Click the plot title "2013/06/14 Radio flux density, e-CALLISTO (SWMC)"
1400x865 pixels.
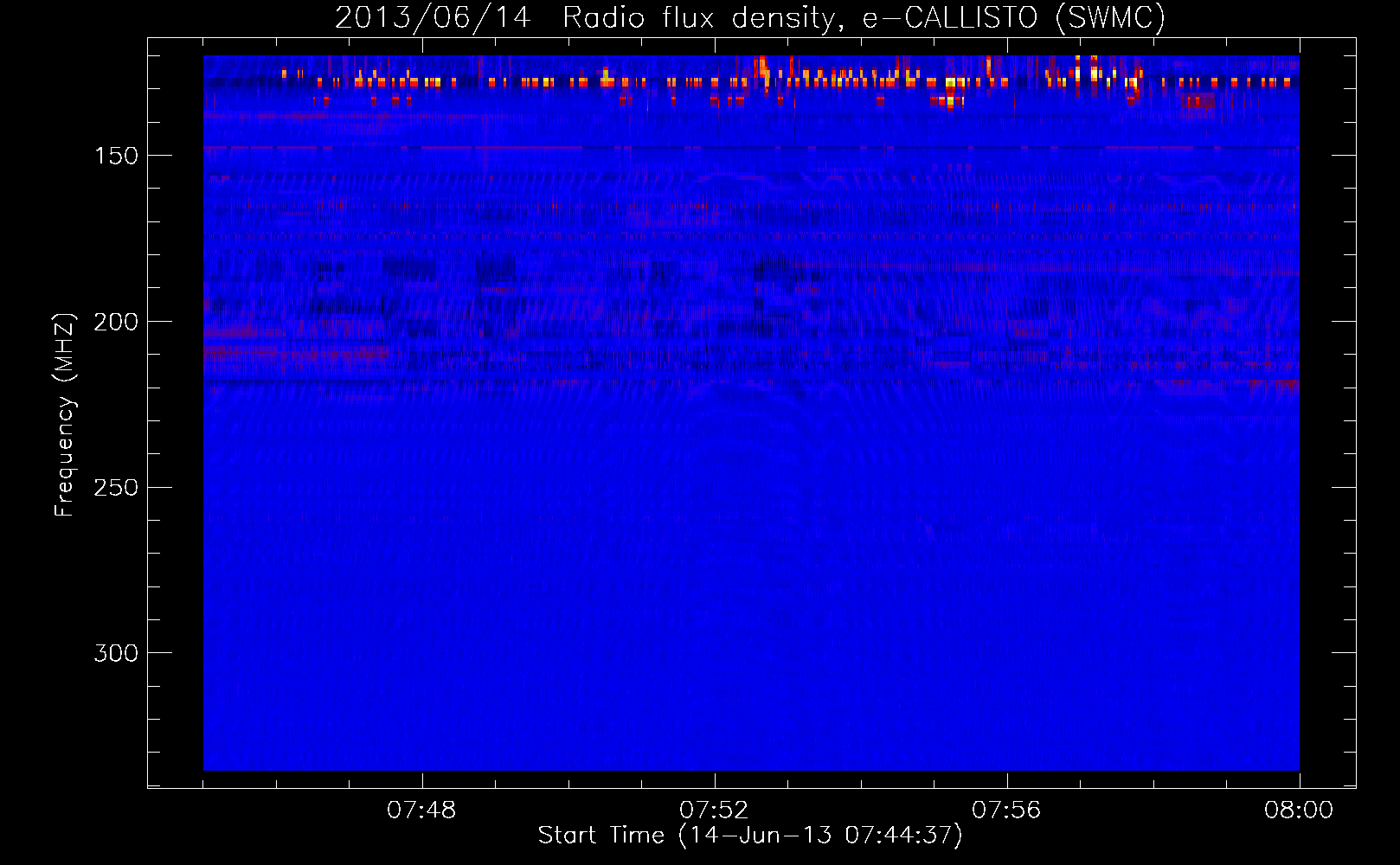[750, 17]
